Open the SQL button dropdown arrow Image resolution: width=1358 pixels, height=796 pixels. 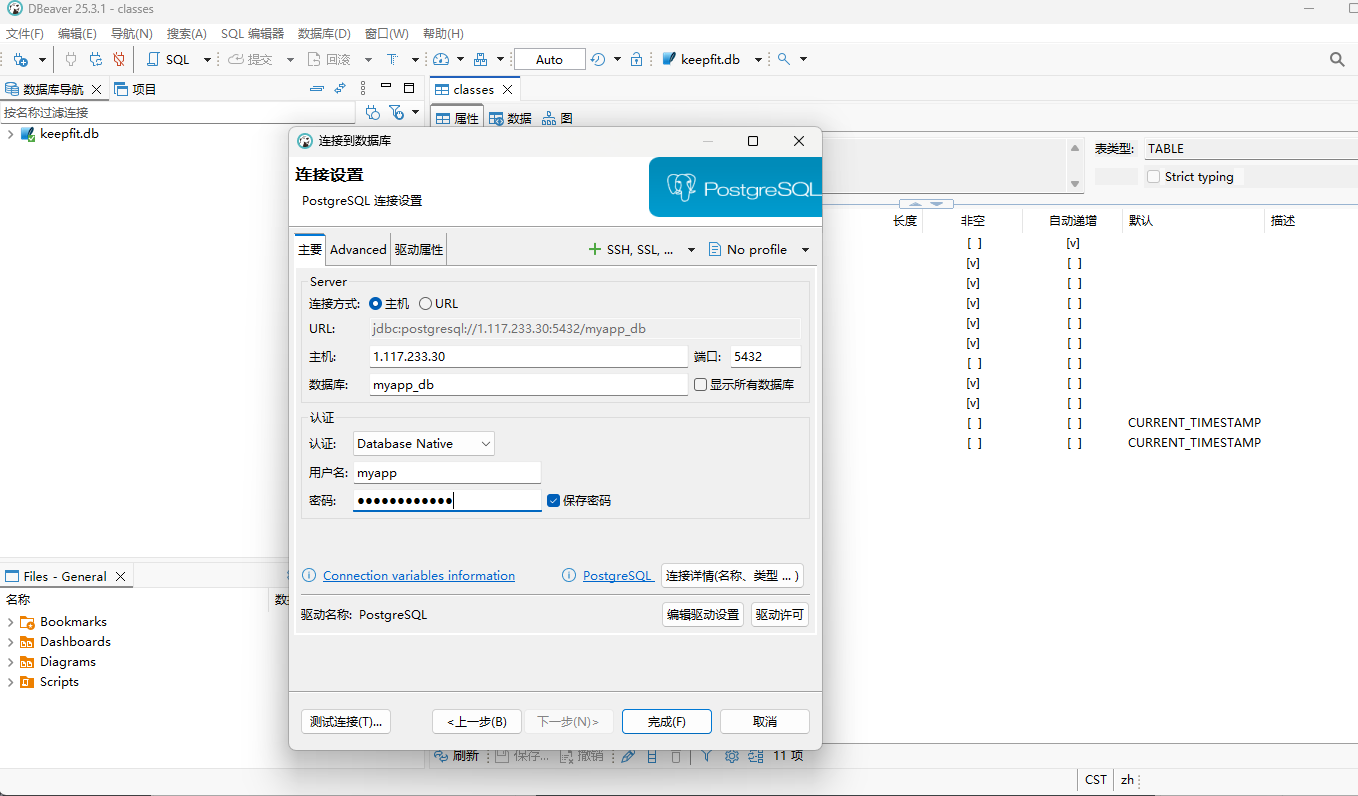(207, 60)
